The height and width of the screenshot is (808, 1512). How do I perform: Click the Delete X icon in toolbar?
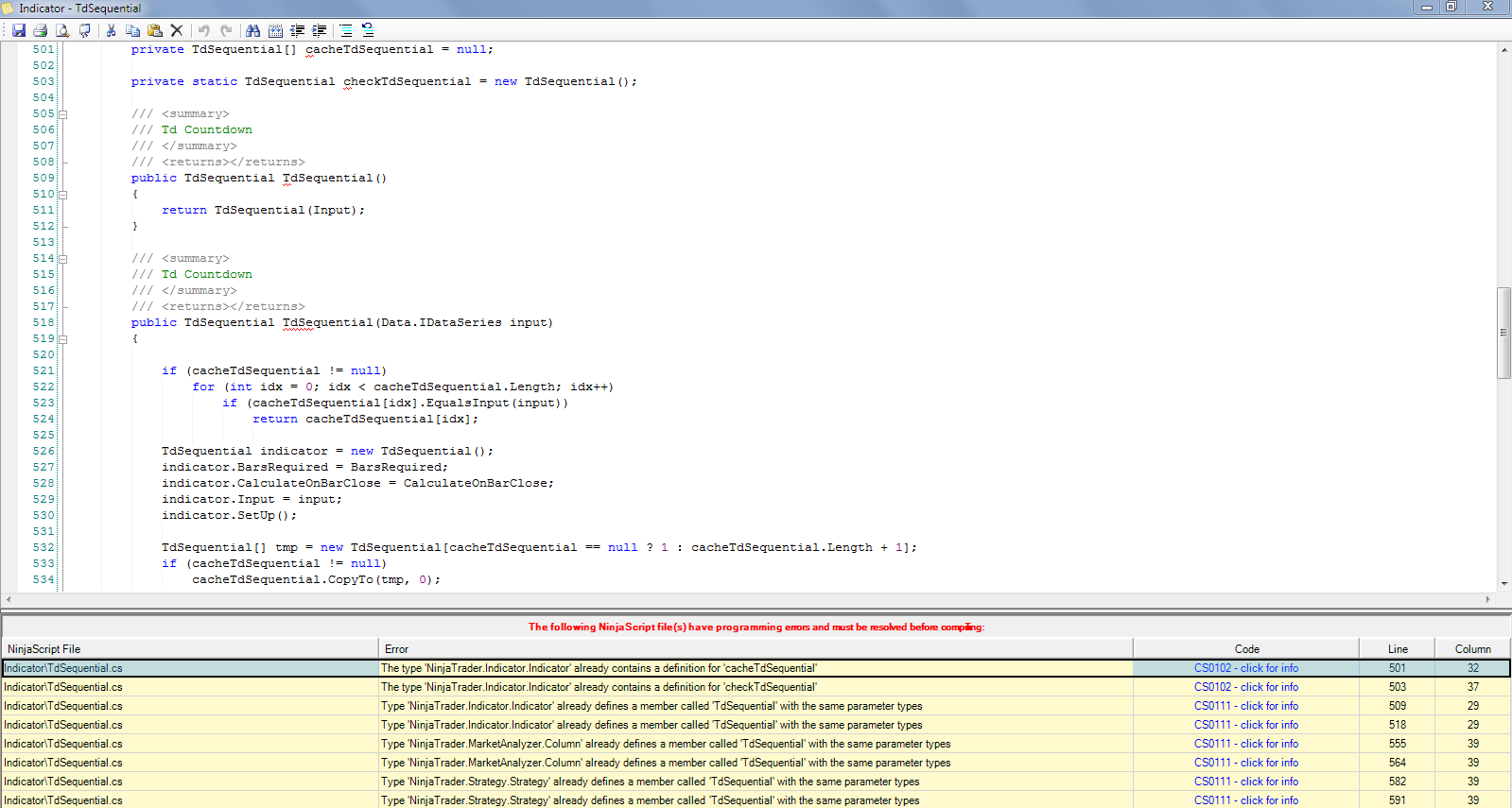177,30
